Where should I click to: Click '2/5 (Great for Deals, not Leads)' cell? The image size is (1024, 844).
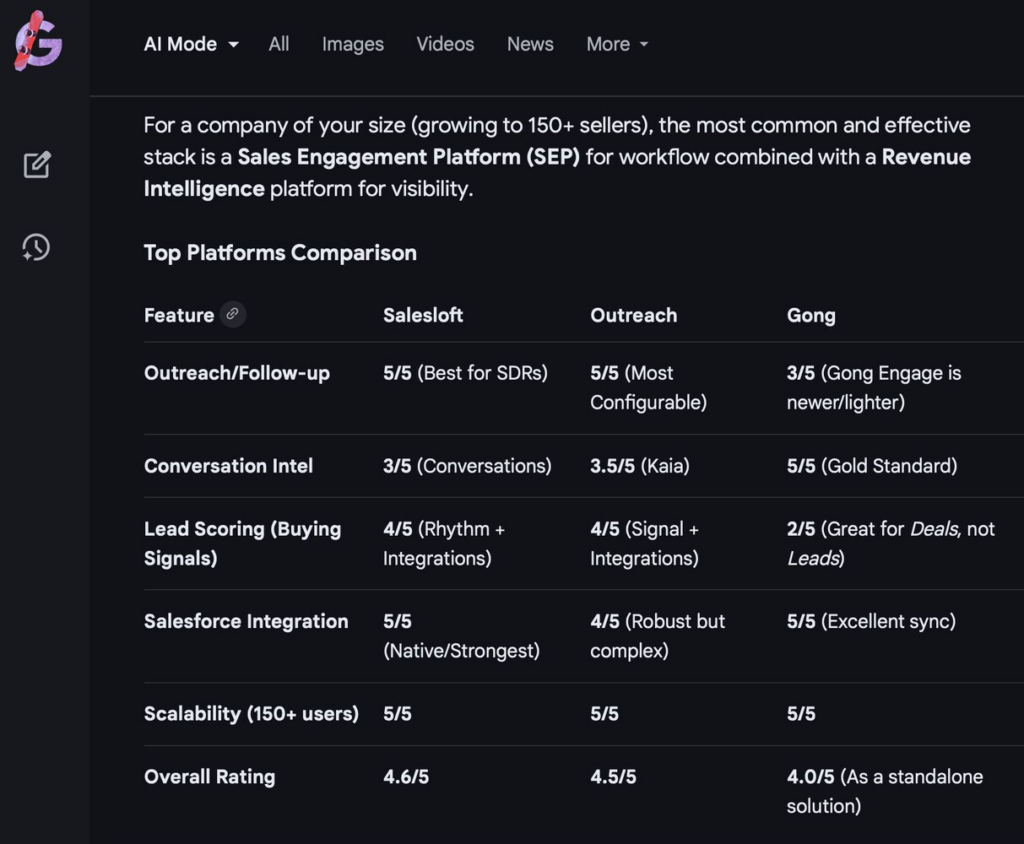pos(891,544)
